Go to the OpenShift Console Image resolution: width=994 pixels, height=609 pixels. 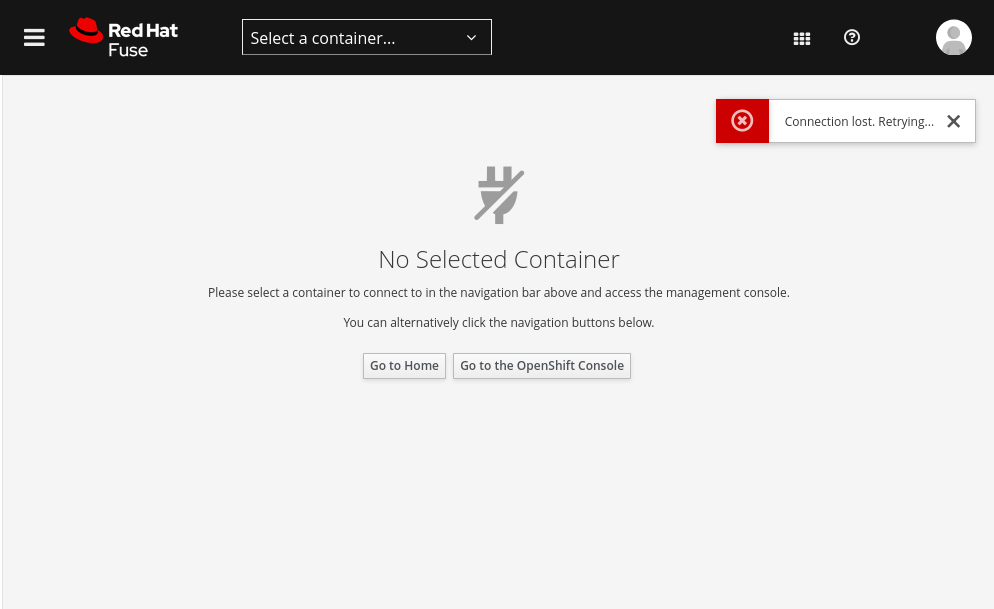coord(542,366)
